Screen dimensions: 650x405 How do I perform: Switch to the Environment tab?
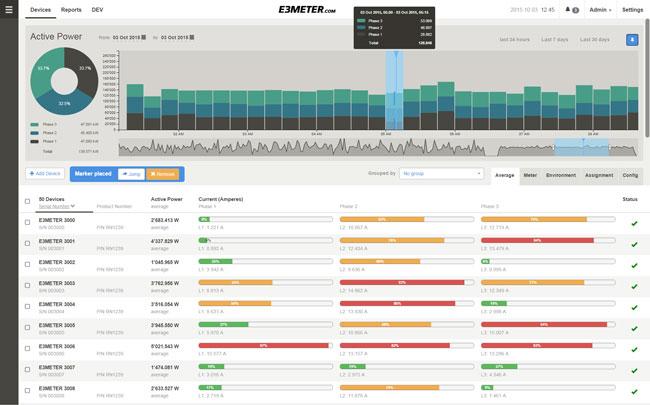coord(561,175)
